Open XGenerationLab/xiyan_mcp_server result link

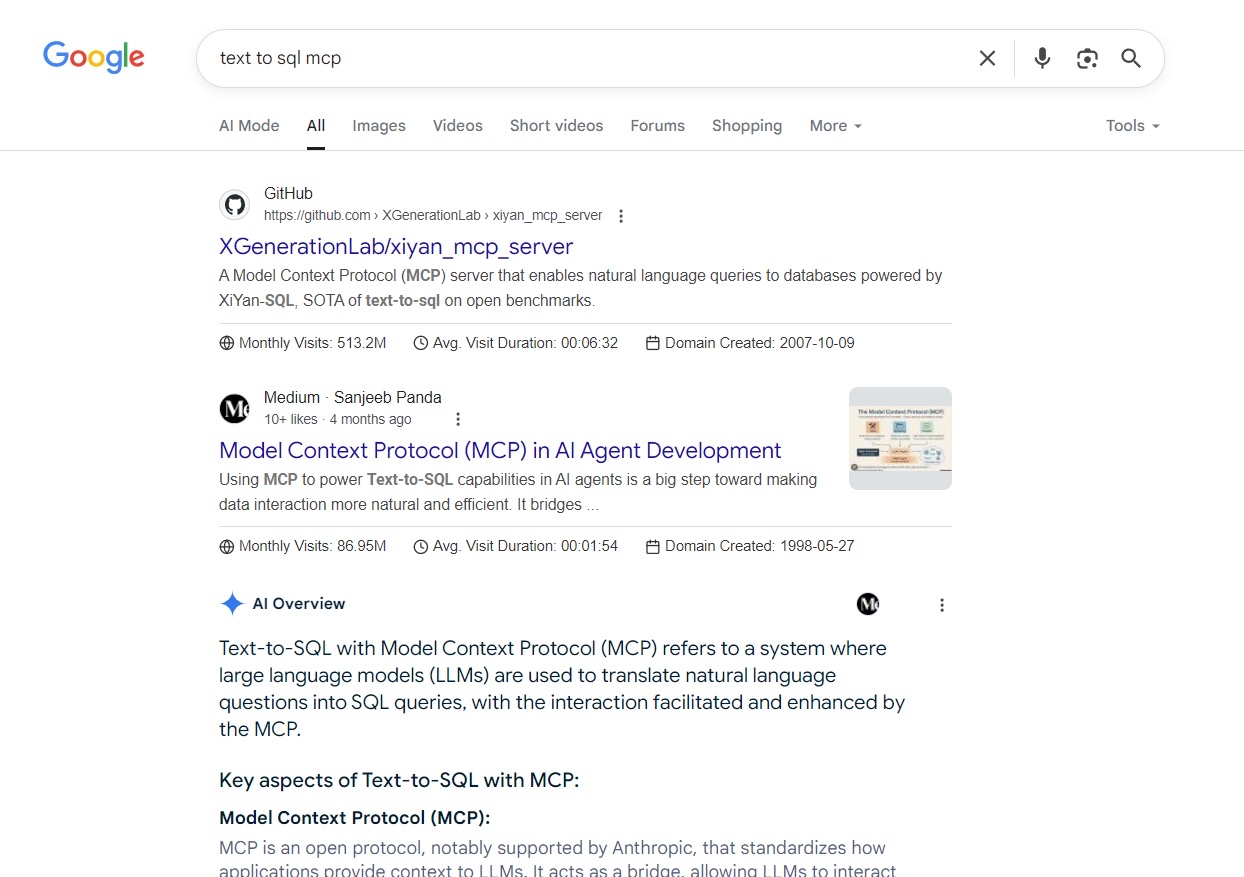click(396, 246)
